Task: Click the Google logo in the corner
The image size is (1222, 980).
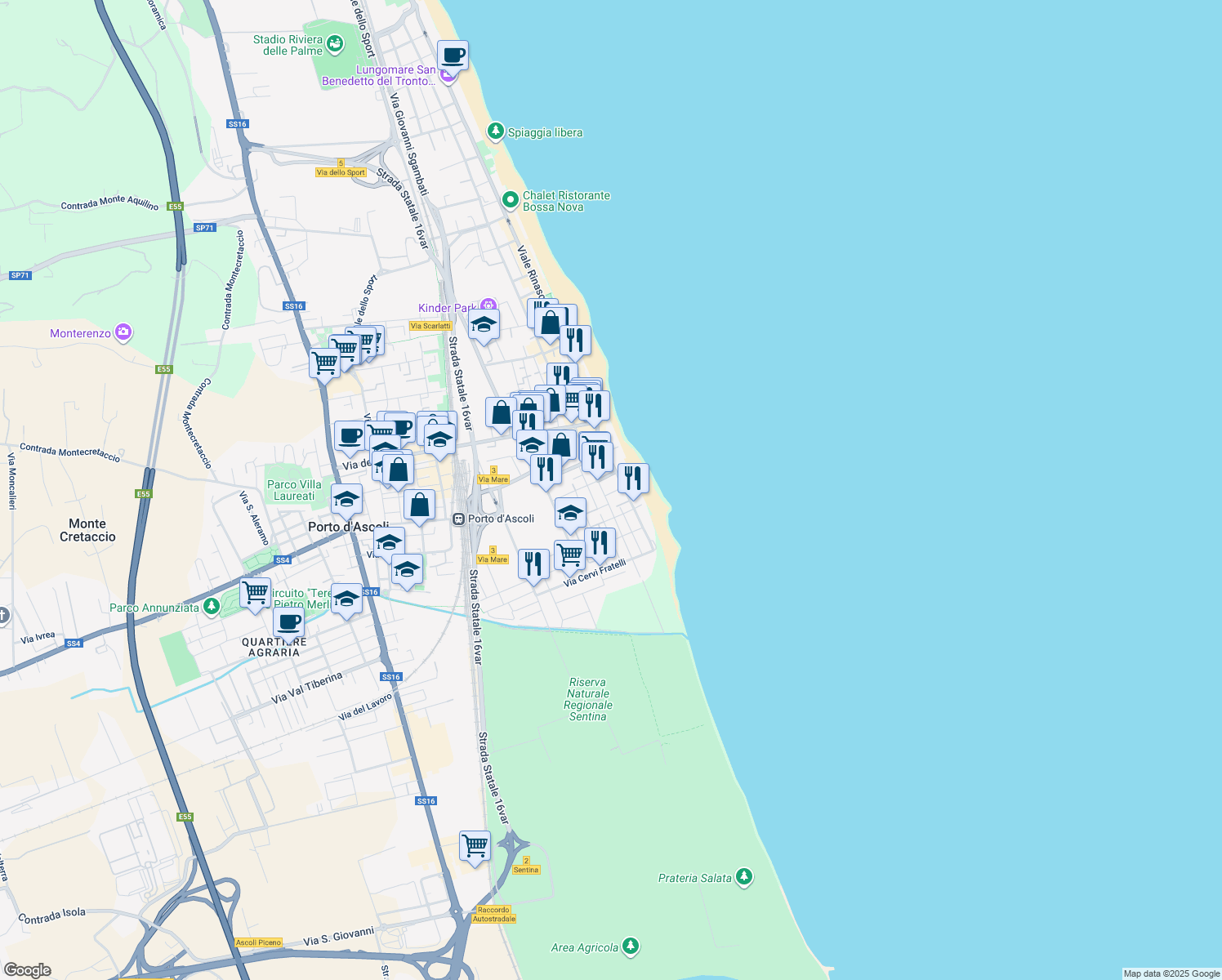Action: 27,969
